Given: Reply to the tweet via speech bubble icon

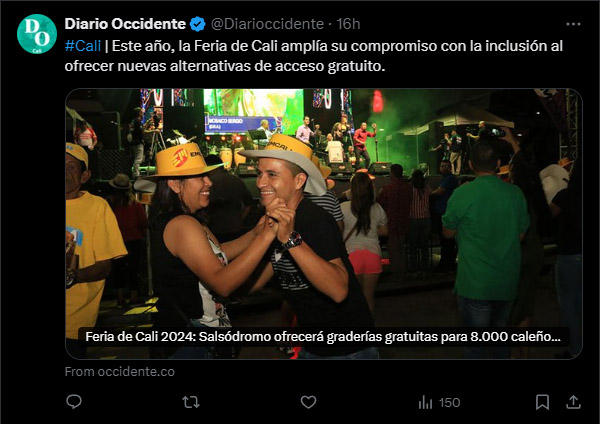Looking at the screenshot, I should click(74, 402).
